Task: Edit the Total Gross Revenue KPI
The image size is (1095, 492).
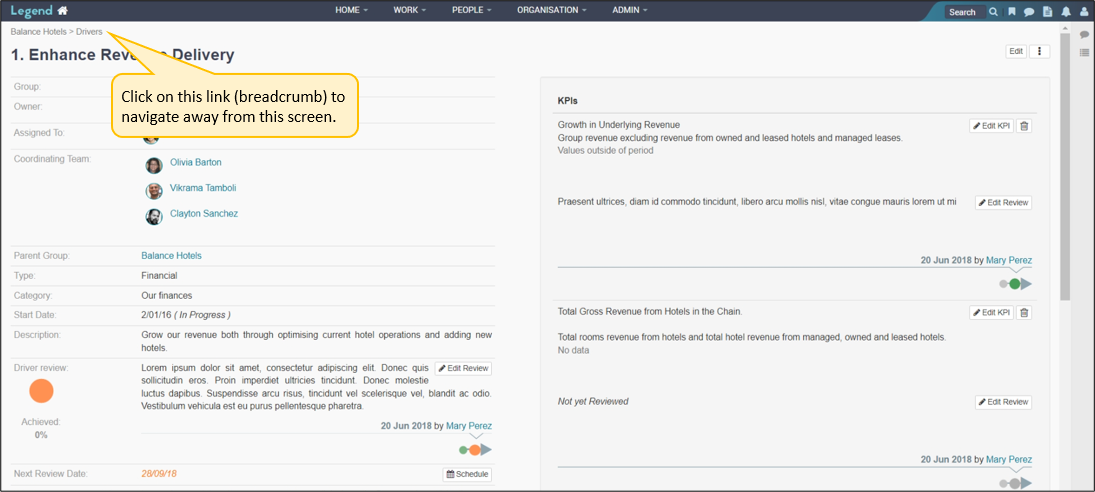Action: (991, 313)
